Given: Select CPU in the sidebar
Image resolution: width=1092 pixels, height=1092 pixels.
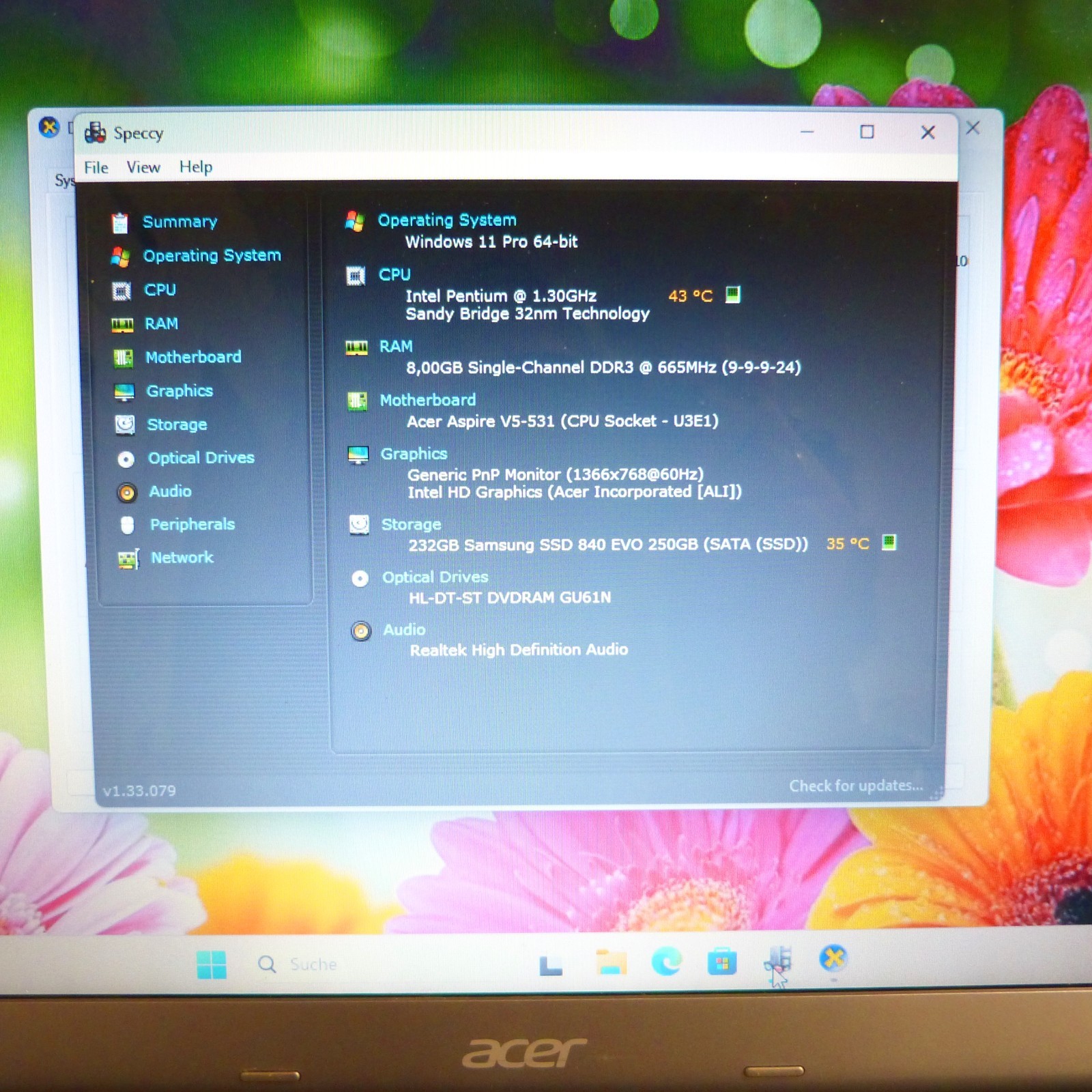Looking at the screenshot, I should [160, 289].
